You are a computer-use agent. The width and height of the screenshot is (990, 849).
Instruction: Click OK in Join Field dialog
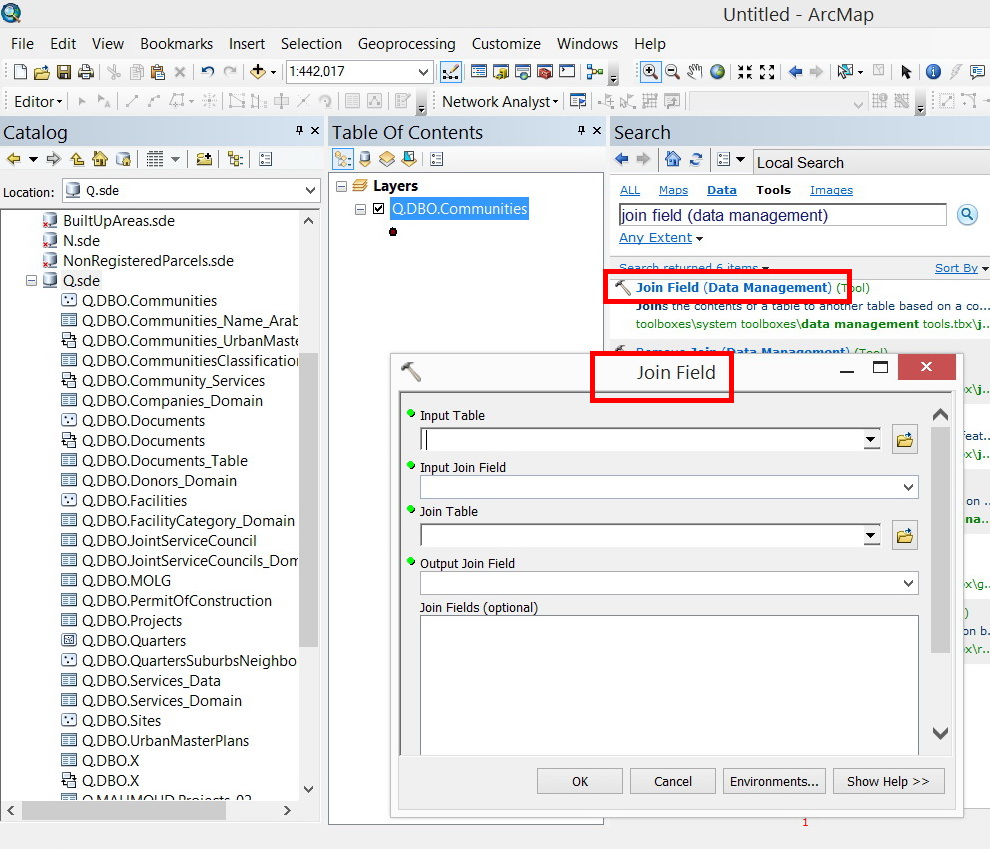click(x=580, y=781)
